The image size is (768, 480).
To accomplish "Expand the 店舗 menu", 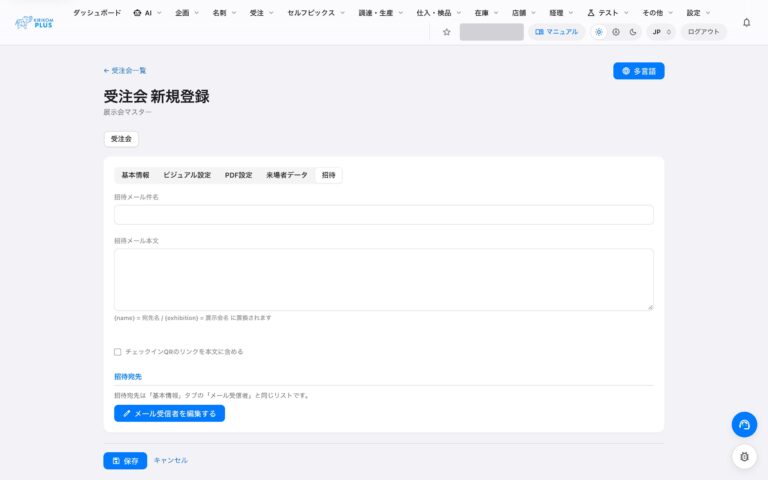I will coord(524,13).
